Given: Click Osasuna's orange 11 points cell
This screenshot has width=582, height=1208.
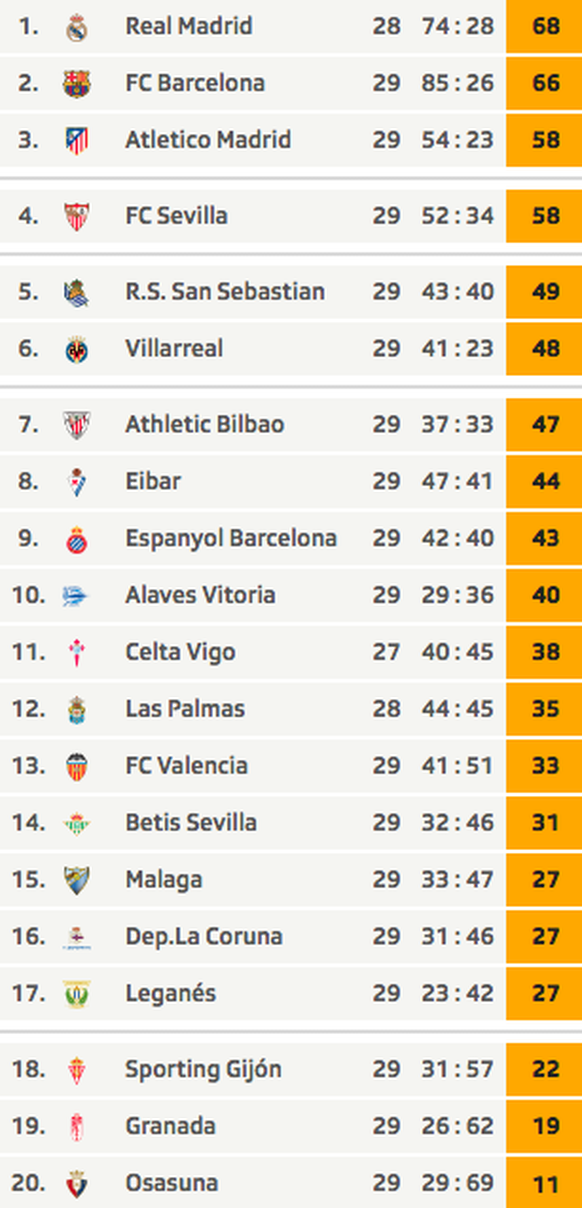Looking at the screenshot, I should pyautogui.click(x=544, y=1183).
